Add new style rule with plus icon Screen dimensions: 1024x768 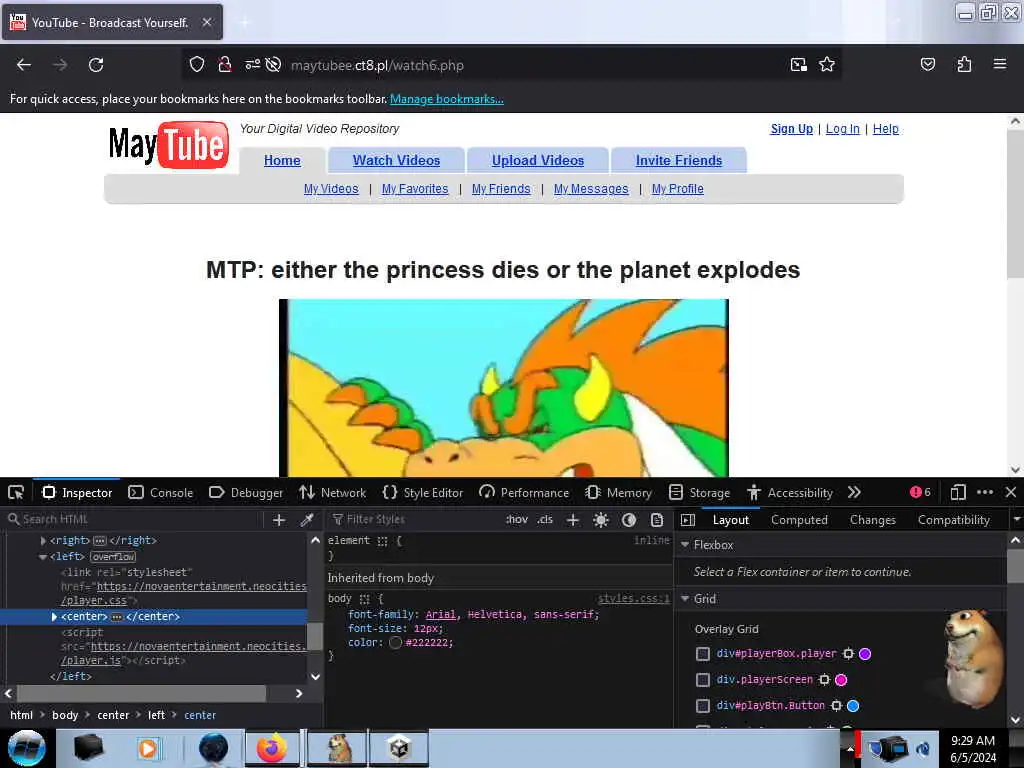pos(573,520)
